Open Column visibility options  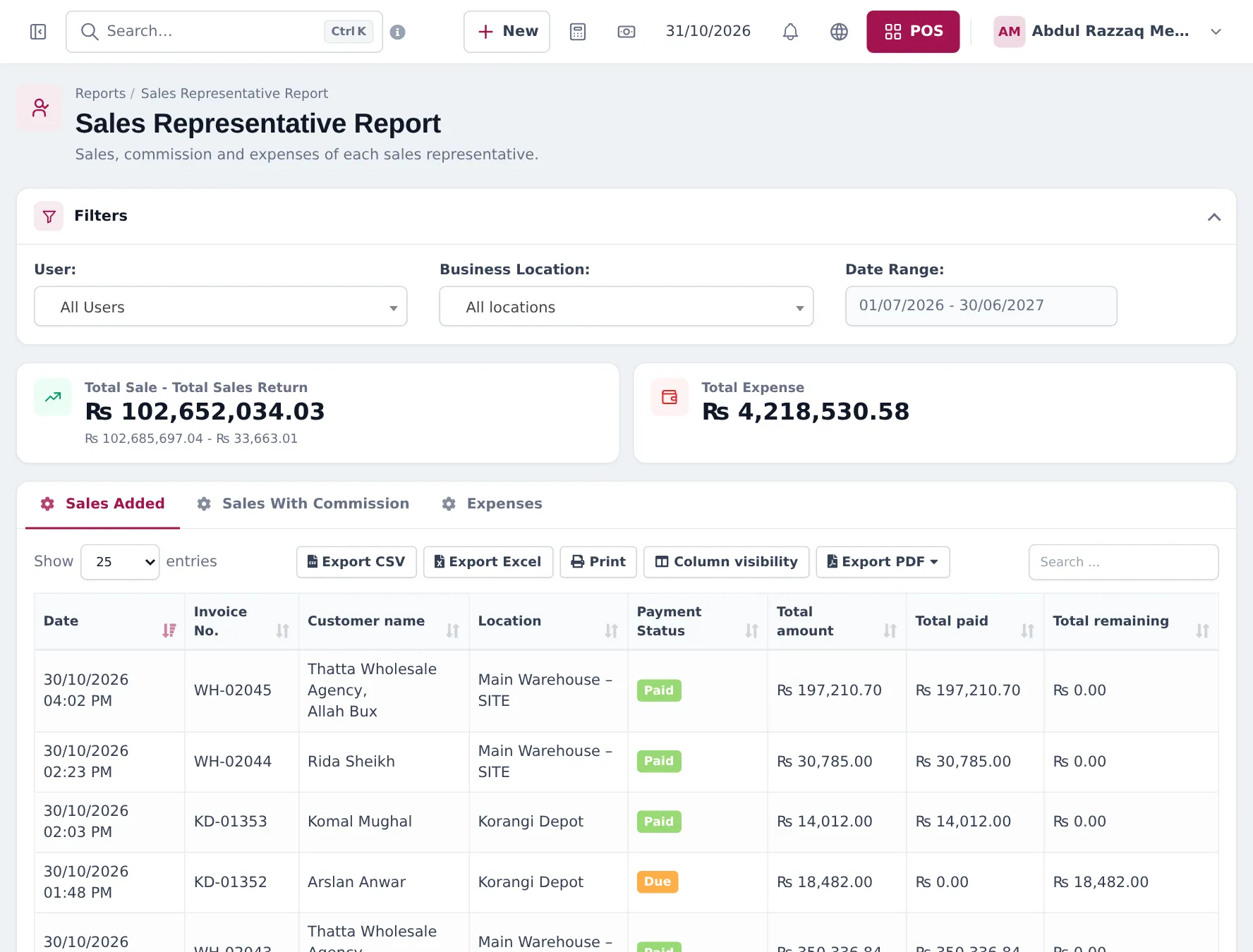[727, 562]
